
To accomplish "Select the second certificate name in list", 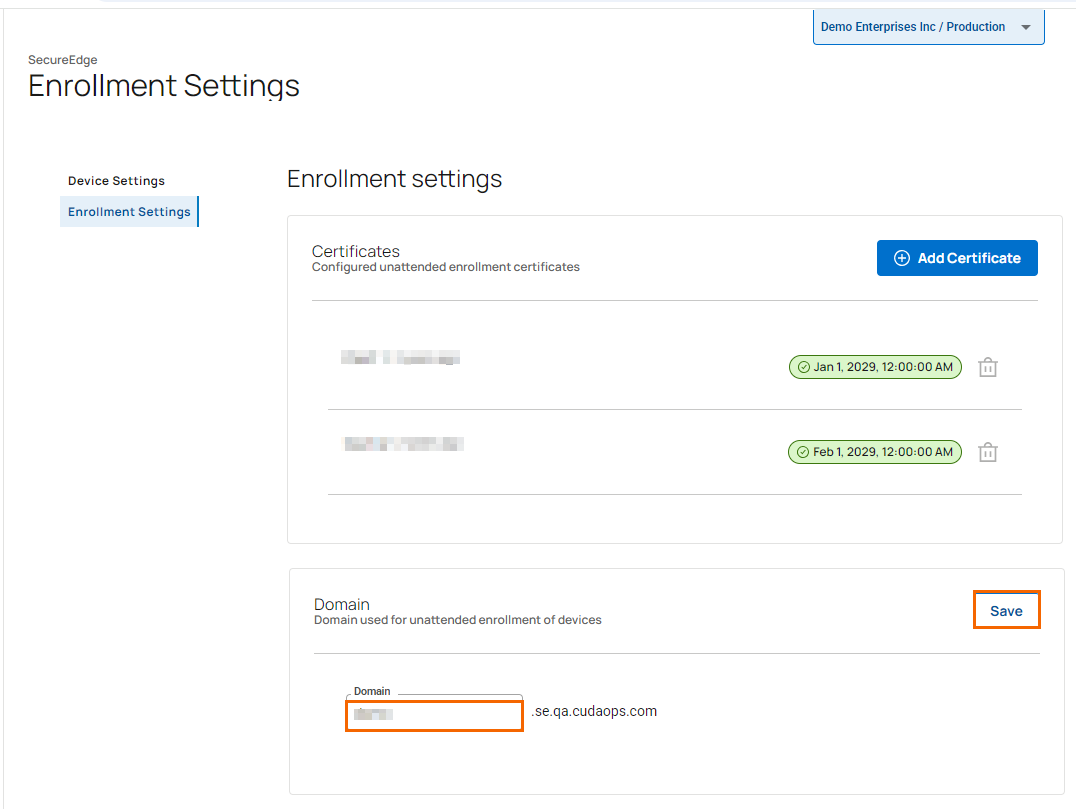I will point(403,443).
